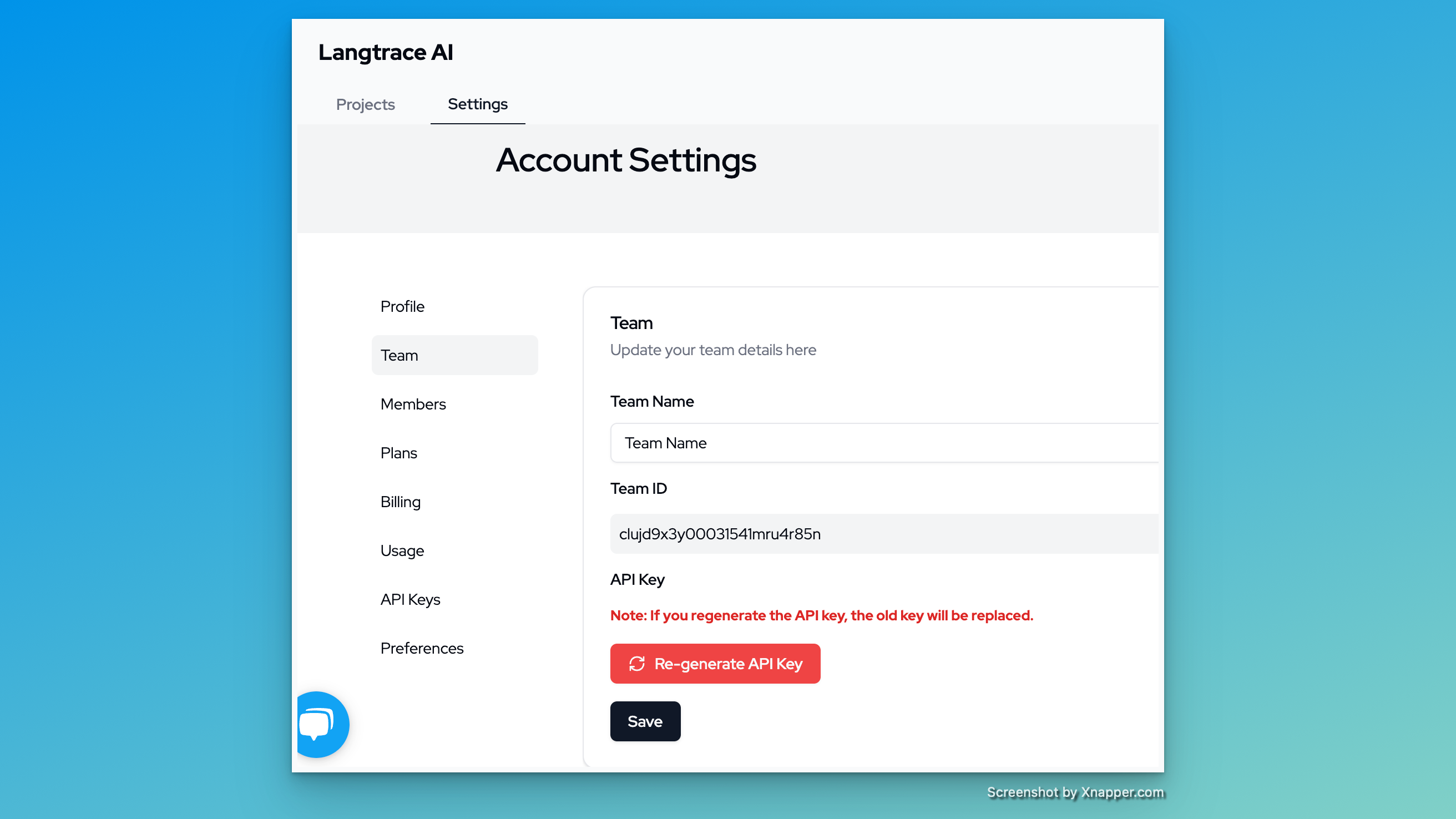
Task: Switch to the Projects tab
Action: coord(365,104)
